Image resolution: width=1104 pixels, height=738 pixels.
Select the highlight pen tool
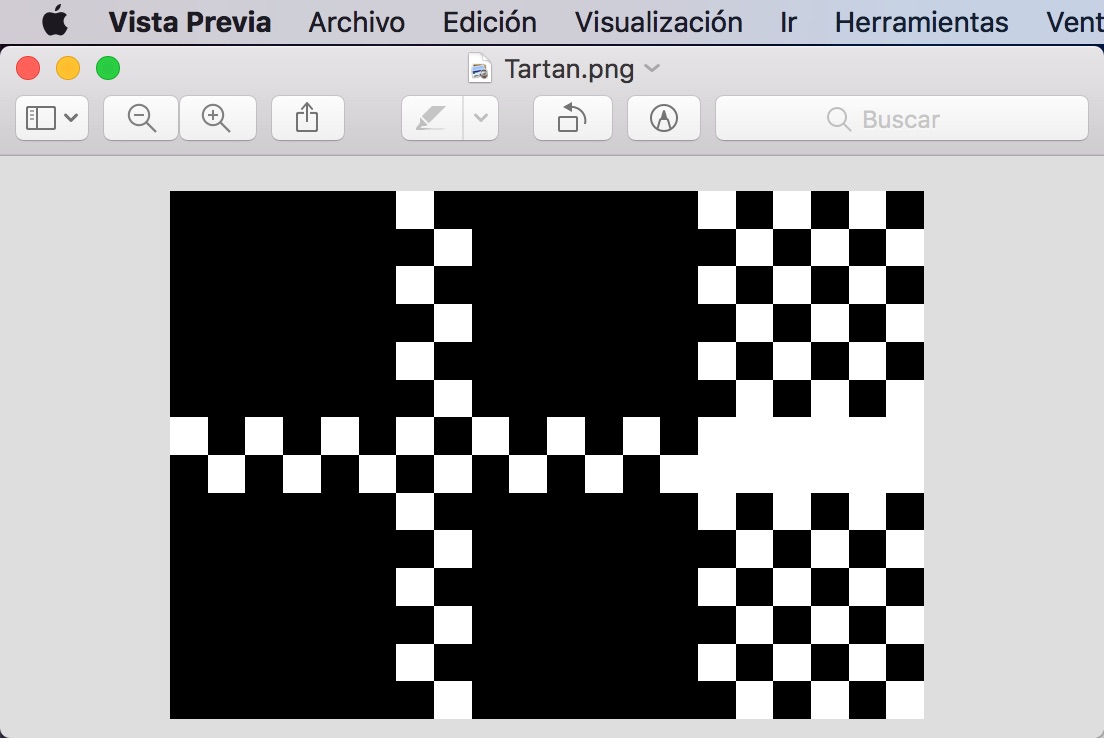(x=430, y=117)
